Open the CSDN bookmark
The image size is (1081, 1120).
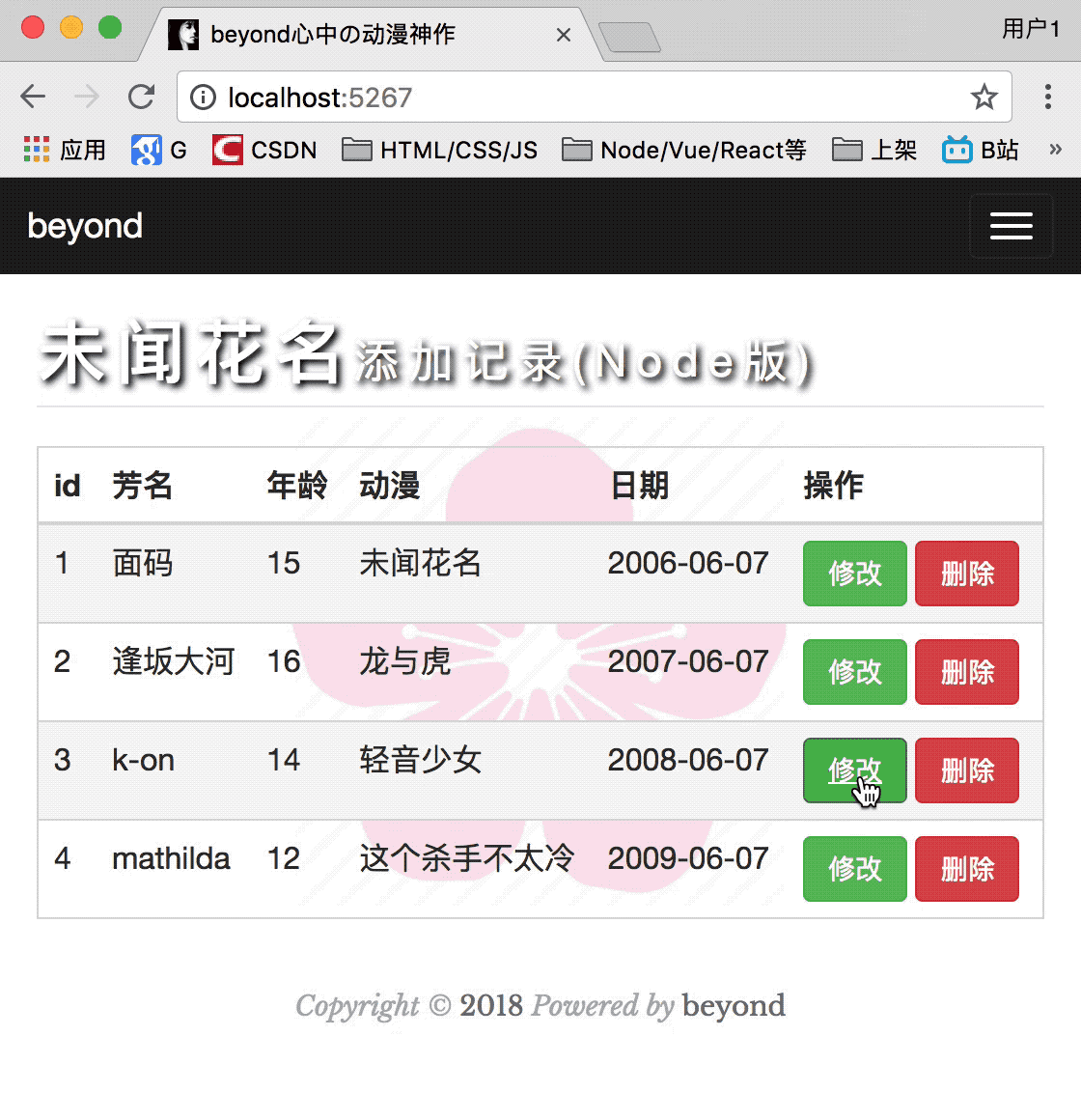point(264,150)
